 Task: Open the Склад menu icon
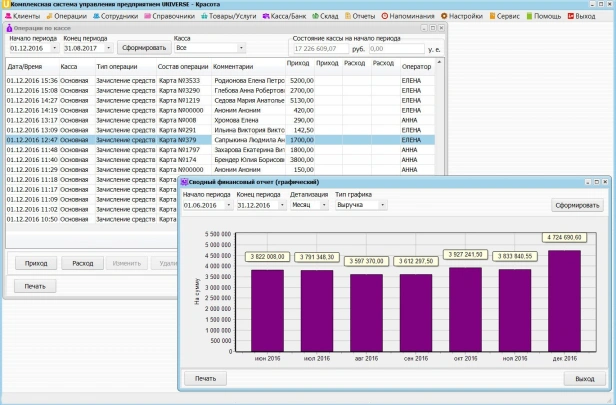315,16
